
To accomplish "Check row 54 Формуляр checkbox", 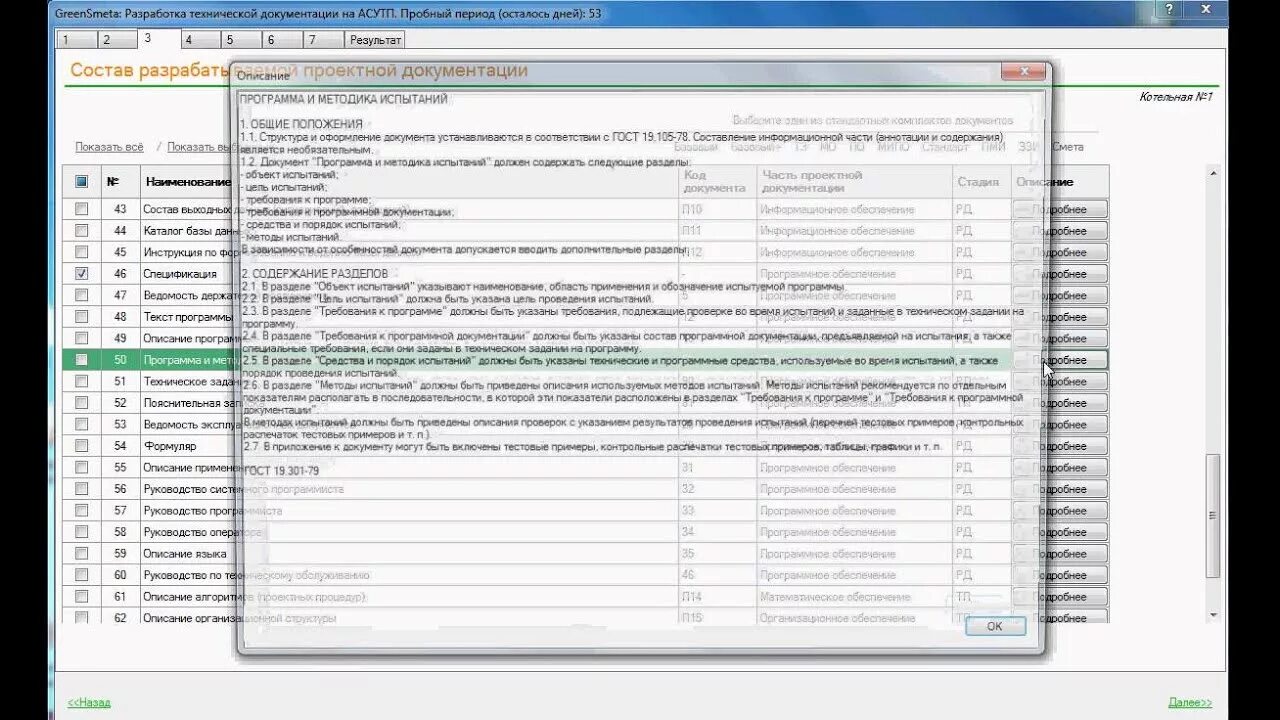I will pyautogui.click(x=82, y=446).
